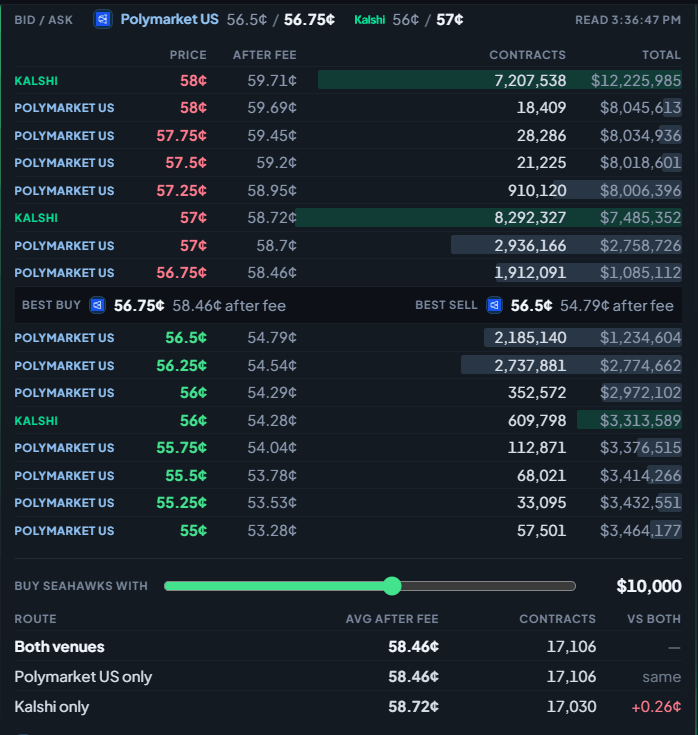Image resolution: width=698 pixels, height=735 pixels.
Task: Click the 56.25¢ bid price
Action: (181, 366)
